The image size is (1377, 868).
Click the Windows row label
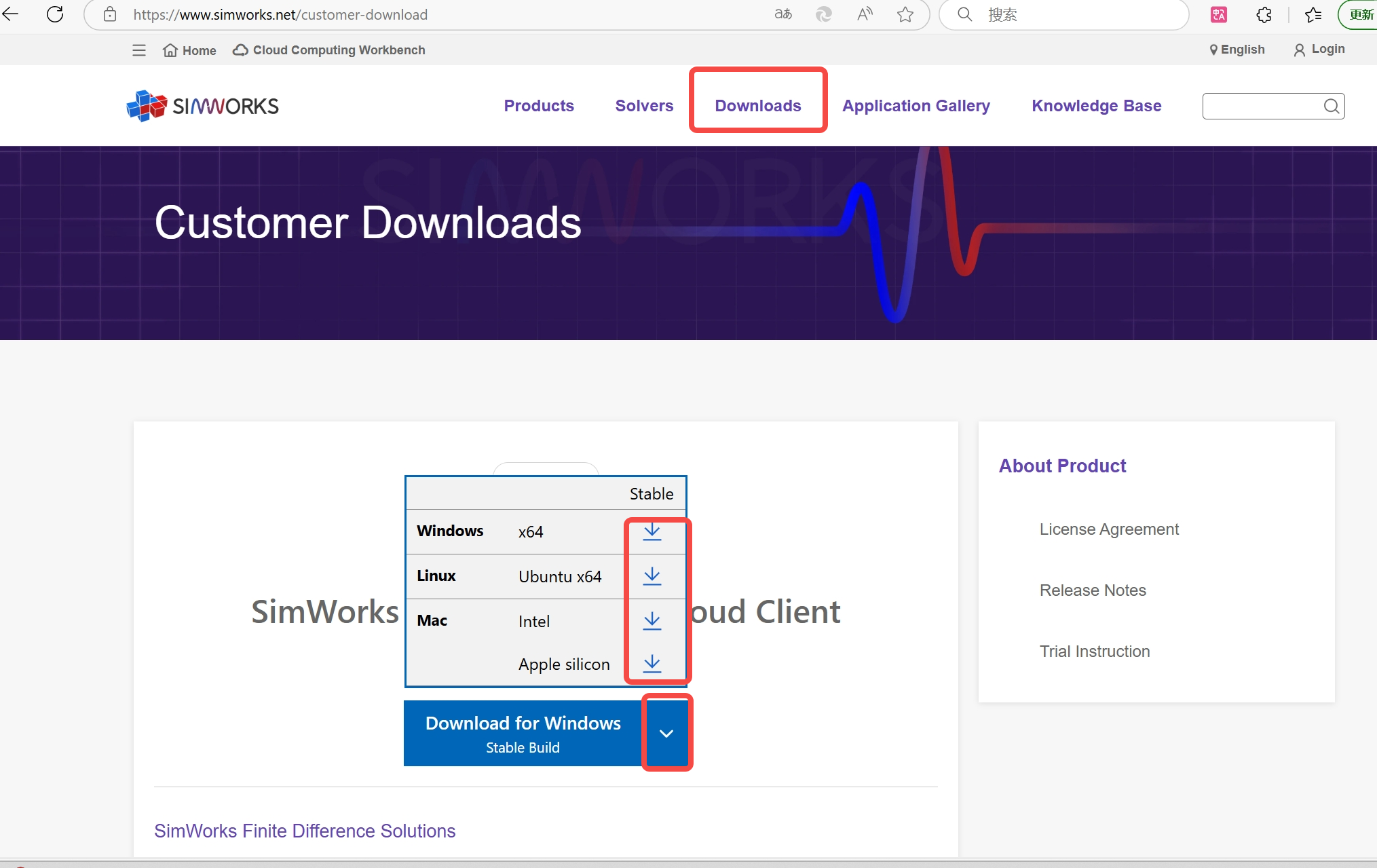450,531
